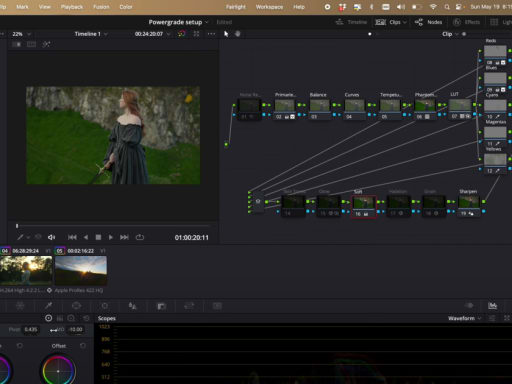Toggle the Effects panel button
Viewport: 512px width, 384px height.
(x=466, y=22)
